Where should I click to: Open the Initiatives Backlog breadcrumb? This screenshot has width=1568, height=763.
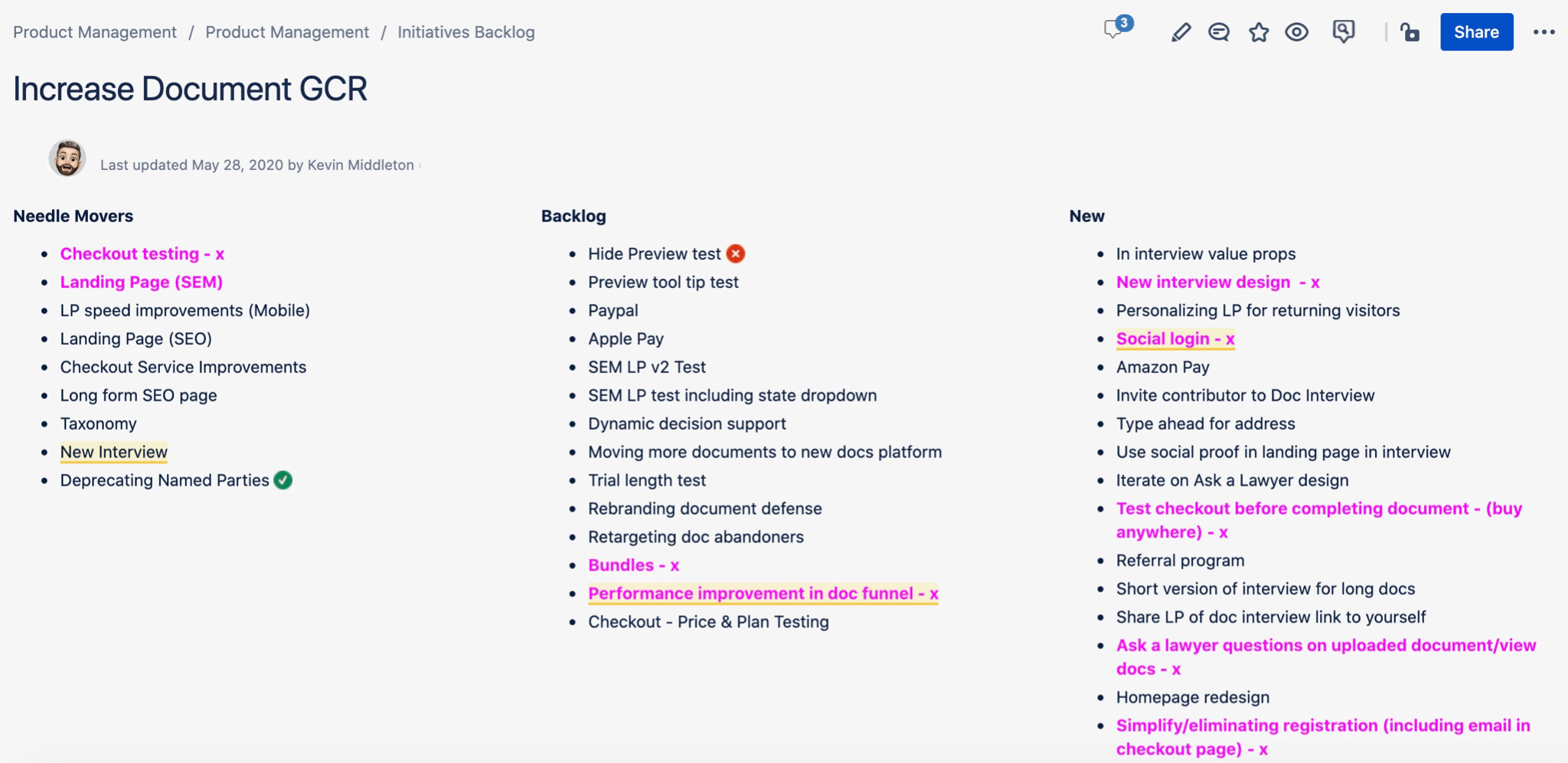click(x=465, y=32)
